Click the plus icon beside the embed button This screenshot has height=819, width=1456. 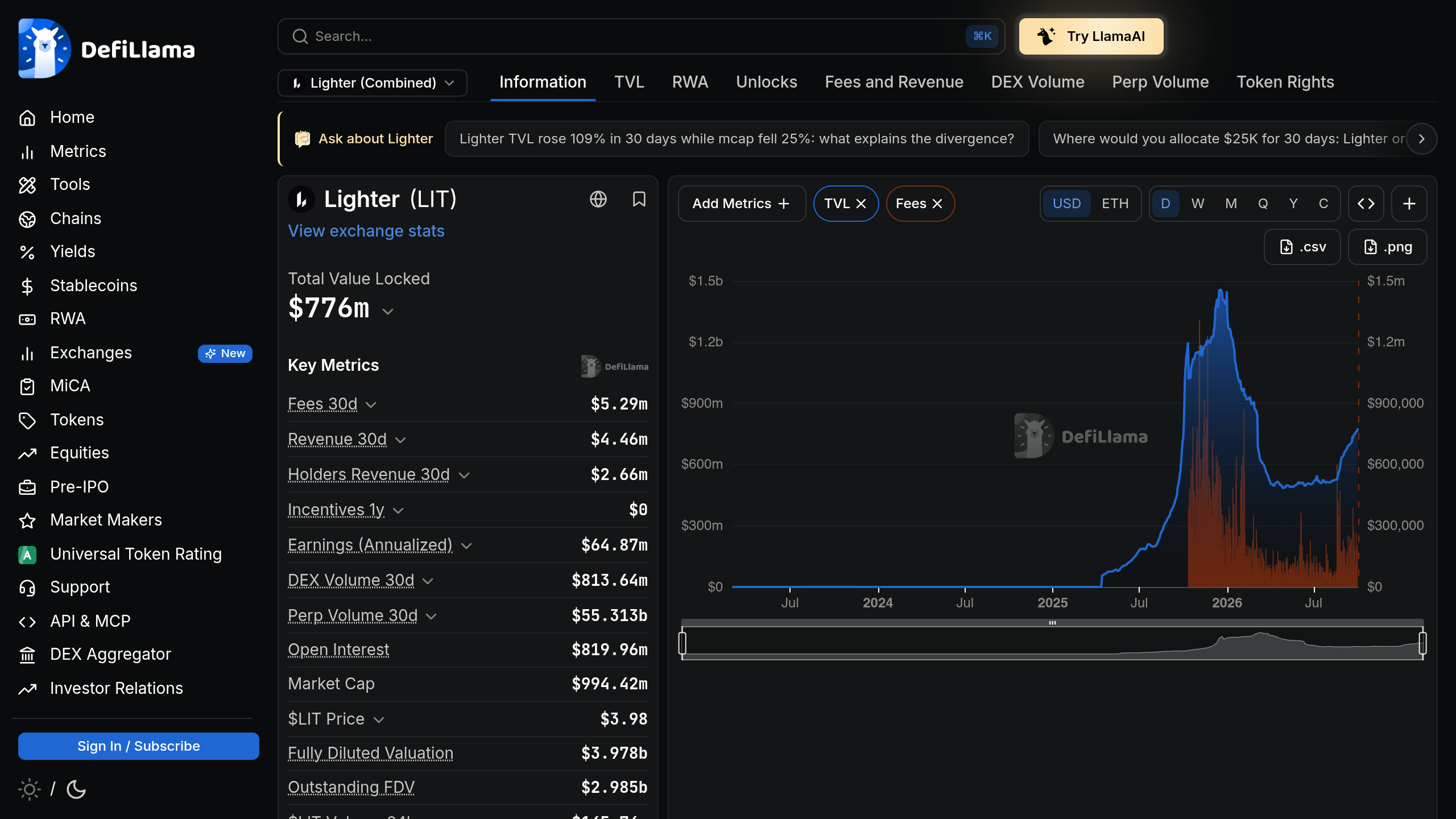1409,204
